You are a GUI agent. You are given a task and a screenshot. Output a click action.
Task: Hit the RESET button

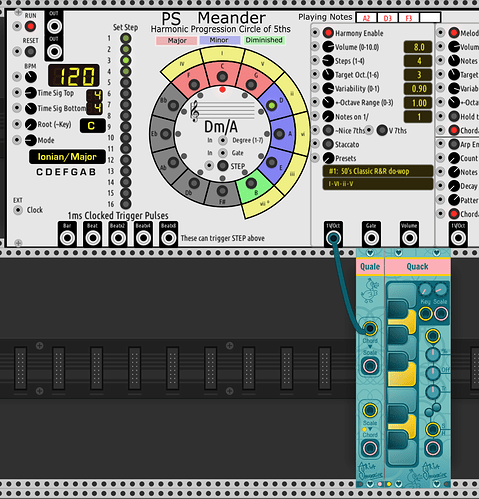tap(30, 52)
